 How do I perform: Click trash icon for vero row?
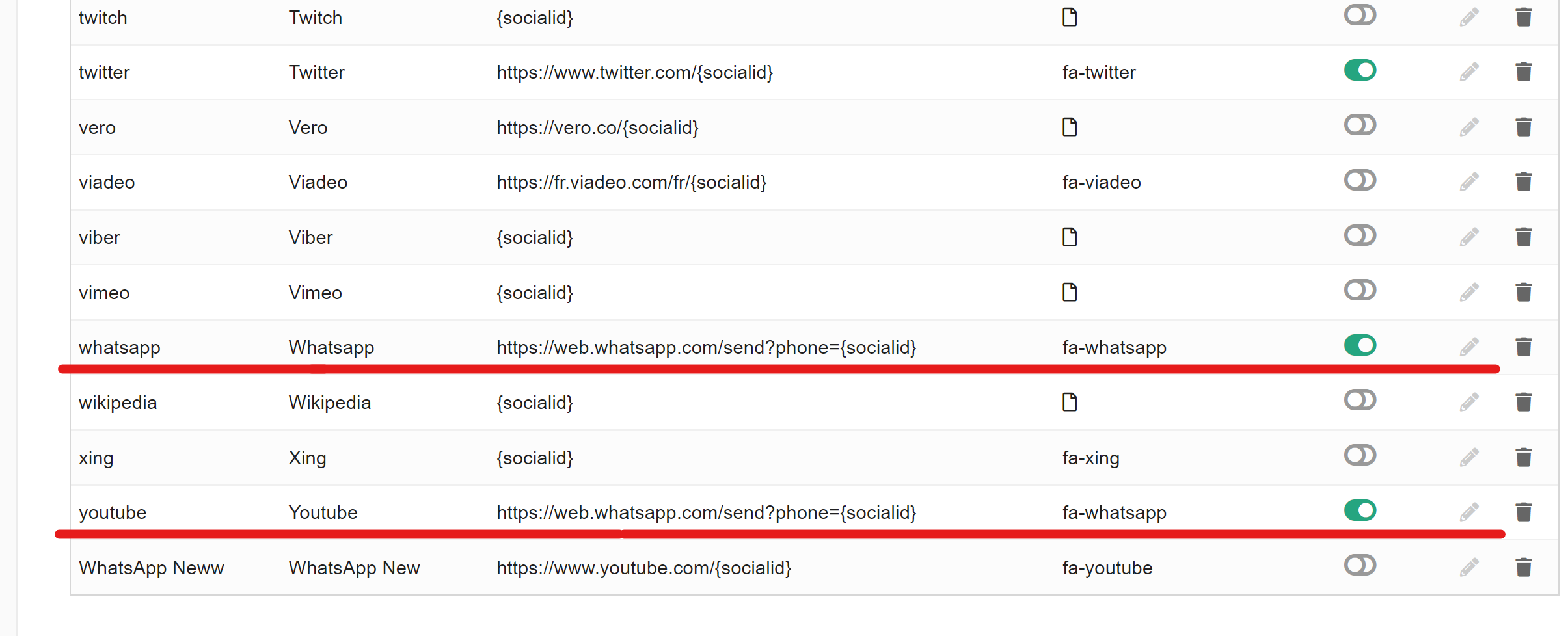tap(1523, 127)
